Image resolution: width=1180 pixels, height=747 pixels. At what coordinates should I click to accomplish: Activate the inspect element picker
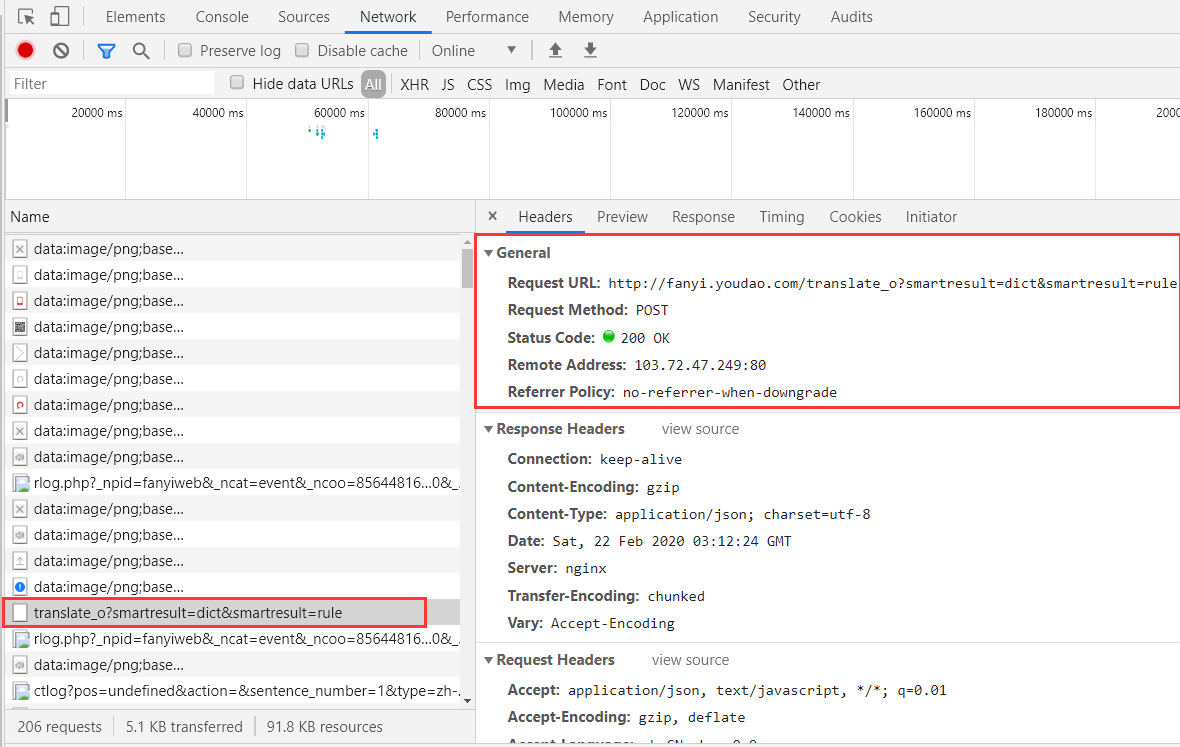[x=27, y=17]
